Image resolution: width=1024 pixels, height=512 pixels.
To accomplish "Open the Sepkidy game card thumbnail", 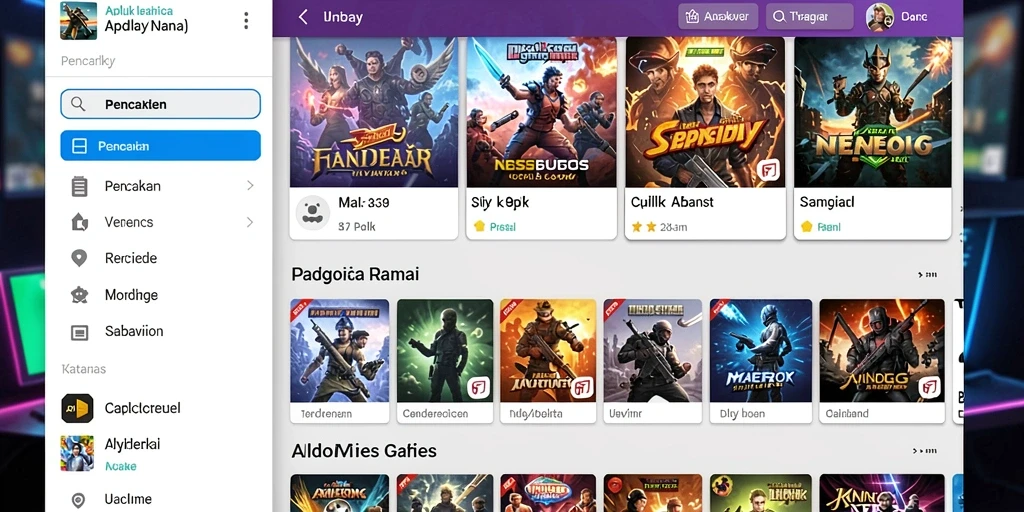I will (705, 112).
